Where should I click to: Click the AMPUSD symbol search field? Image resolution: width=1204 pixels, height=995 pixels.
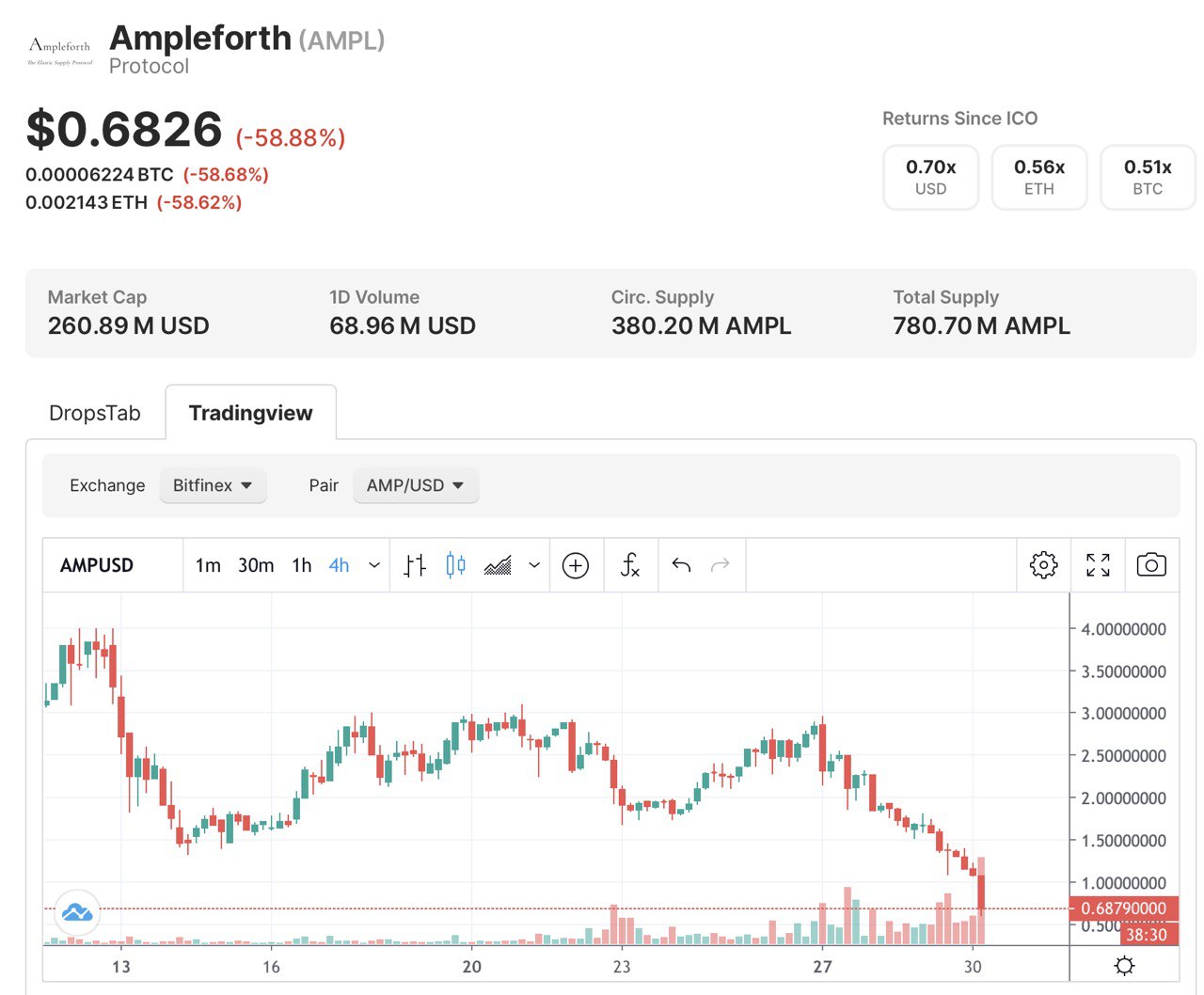(x=97, y=565)
